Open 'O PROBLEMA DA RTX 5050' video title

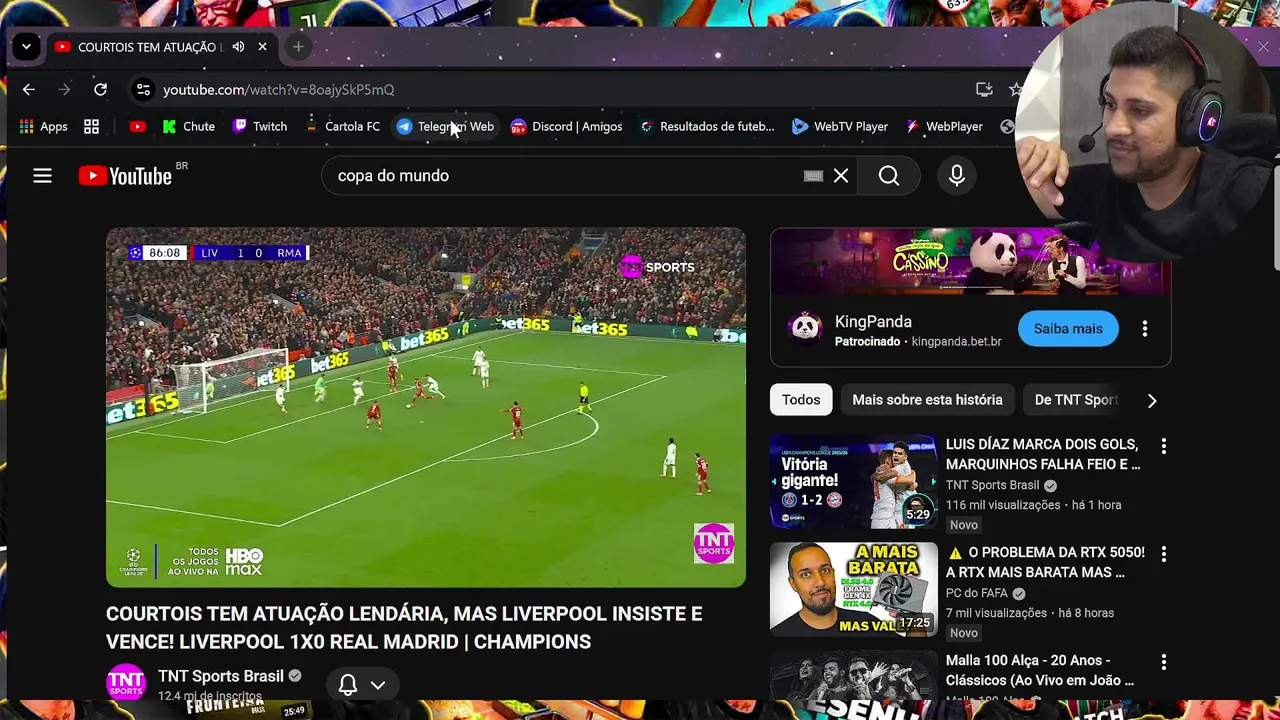click(1045, 562)
